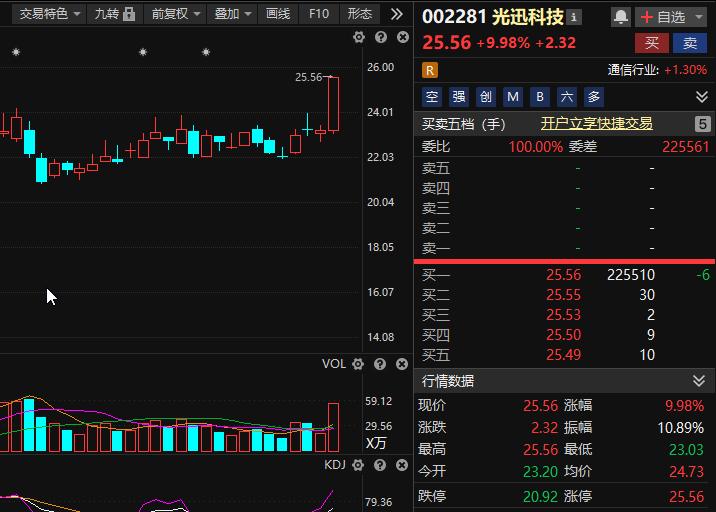Screen dimensions: 716x512
Task: Open VOL indicator help icon
Action: [380, 364]
